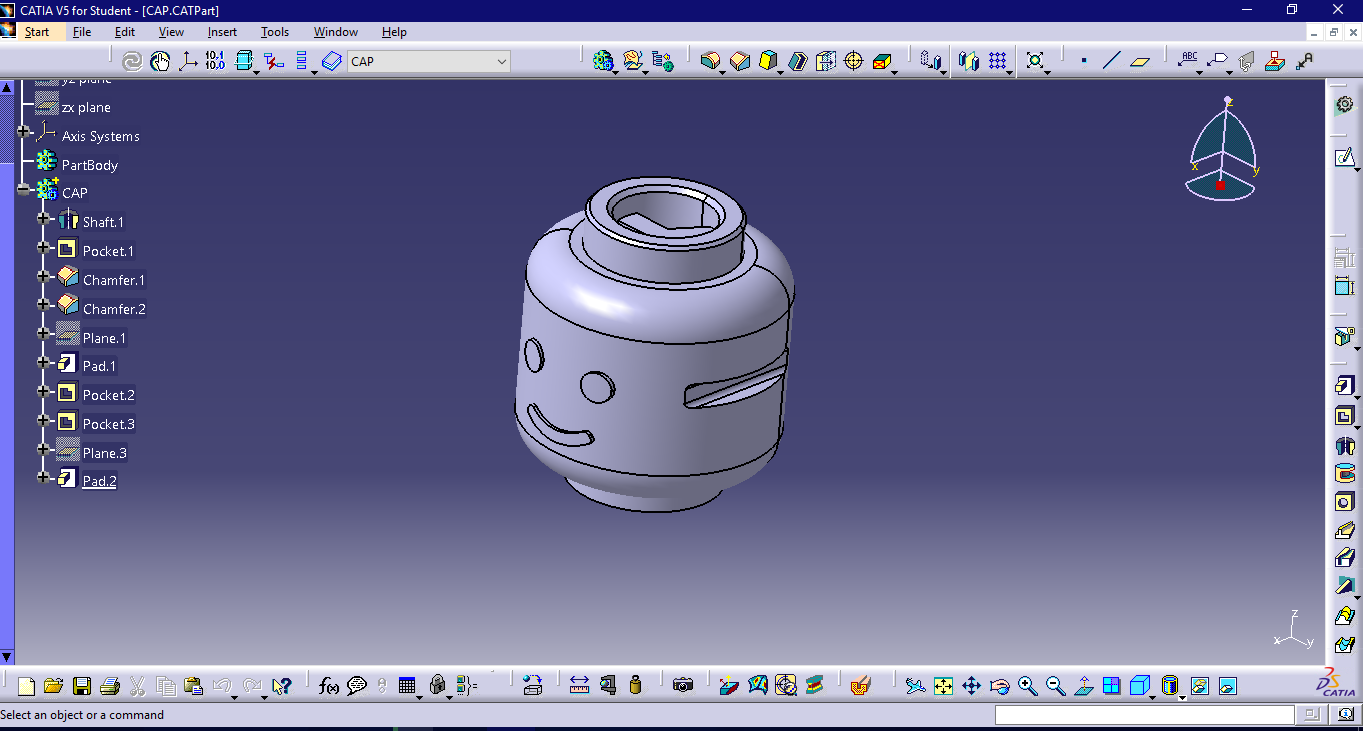The height and width of the screenshot is (731, 1363).
Task: Click the Line creation tool
Action: point(1111,61)
